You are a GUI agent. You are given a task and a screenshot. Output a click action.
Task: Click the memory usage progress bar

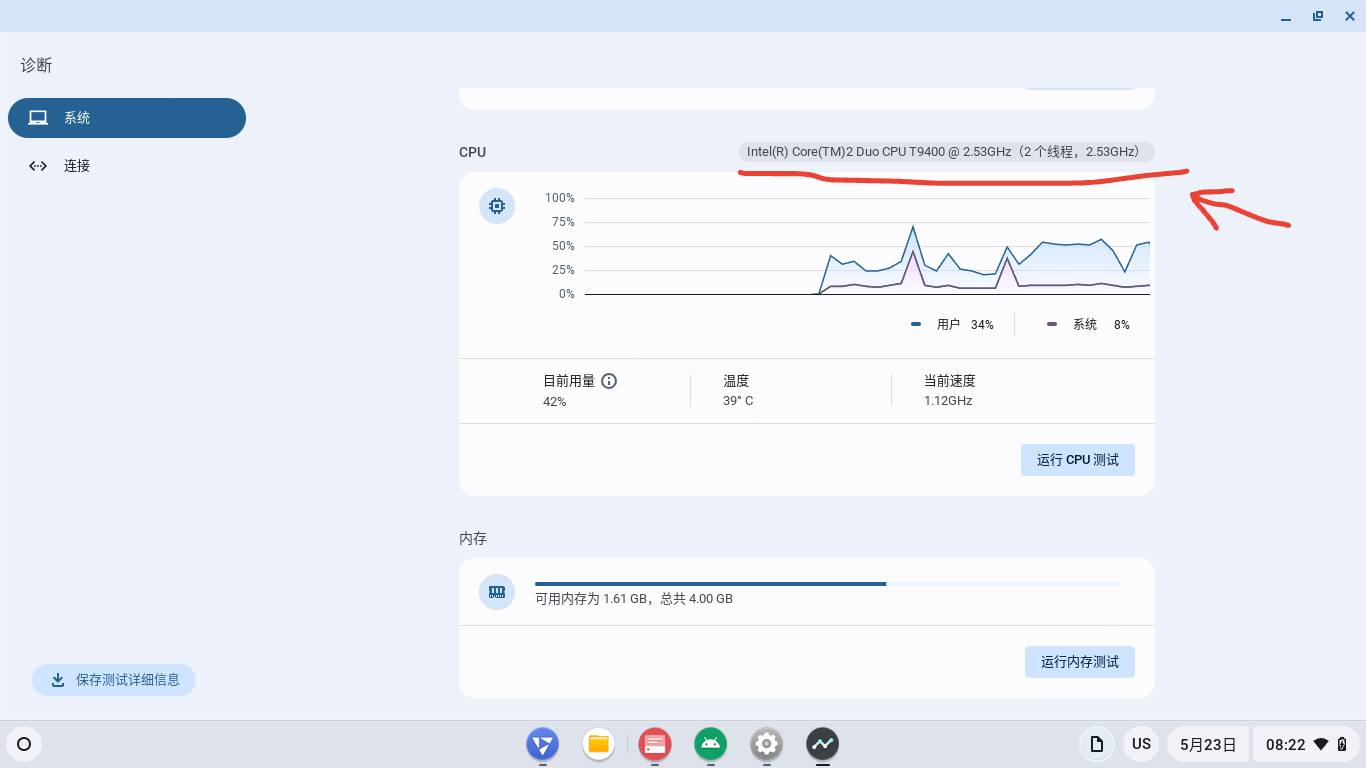(x=830, y=583)
